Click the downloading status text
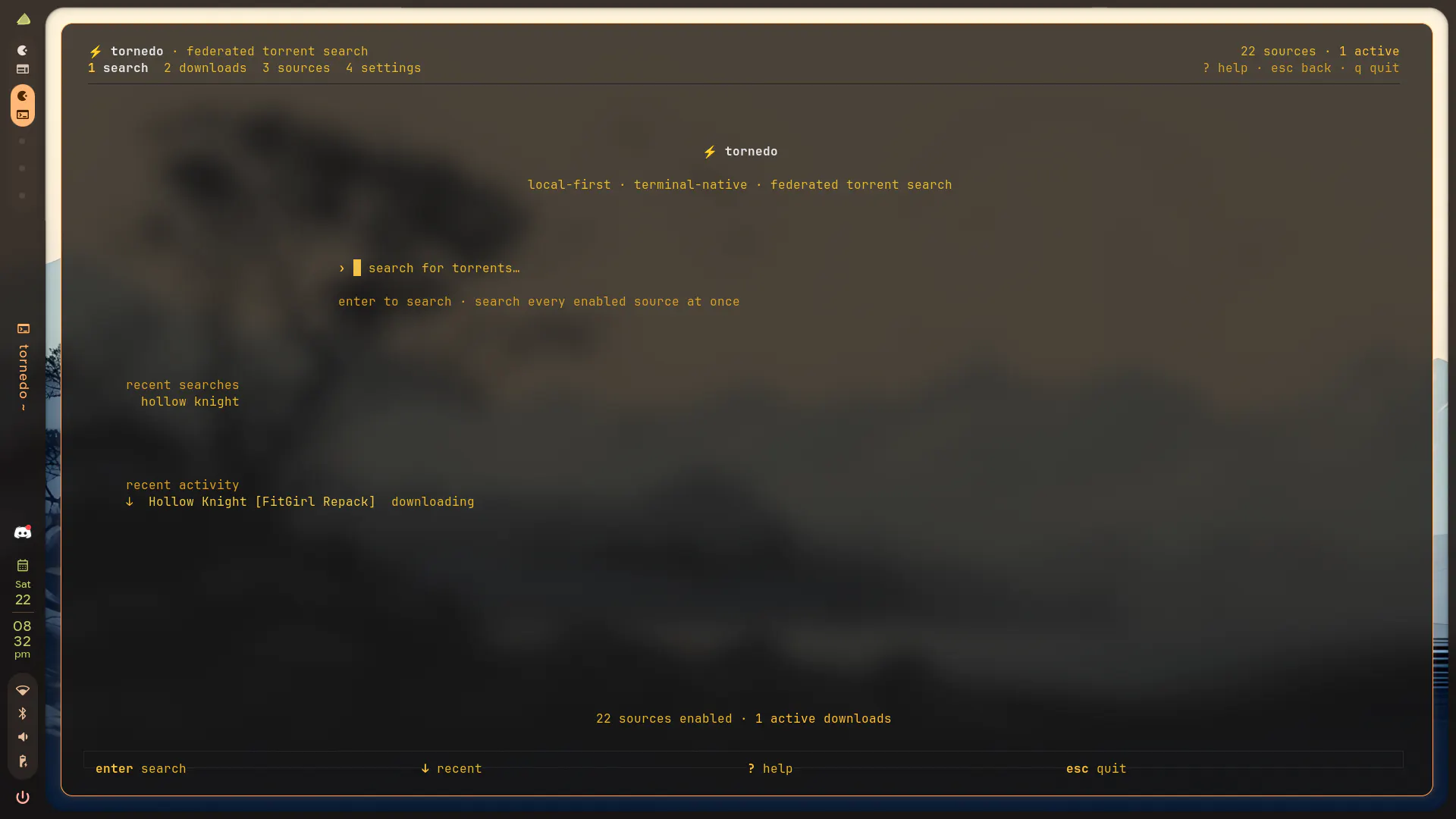Image resolution: width=1456 pixels, height=819 pixels. tap(433, 502)
